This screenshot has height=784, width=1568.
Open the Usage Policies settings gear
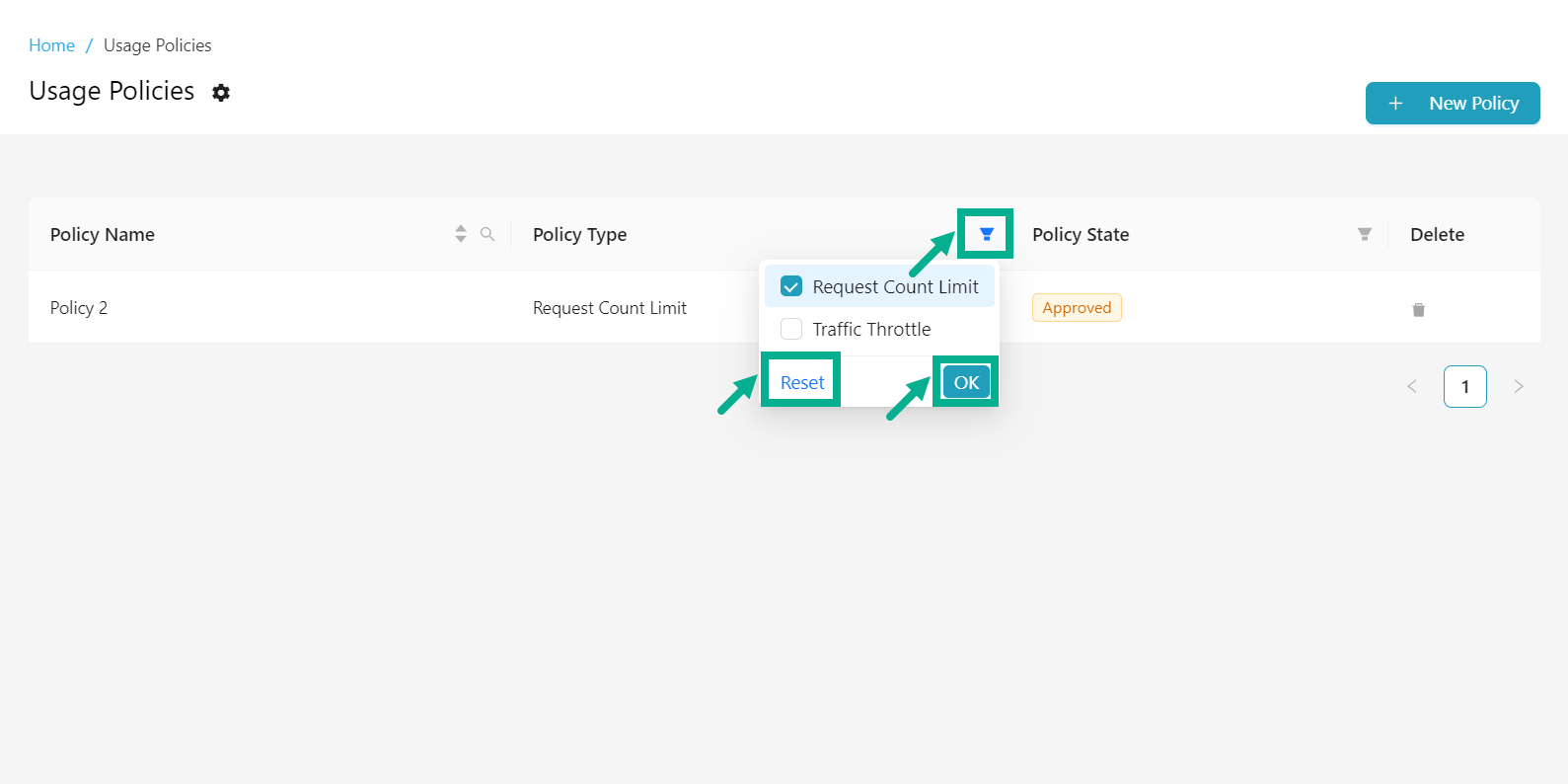pos(221,93)
